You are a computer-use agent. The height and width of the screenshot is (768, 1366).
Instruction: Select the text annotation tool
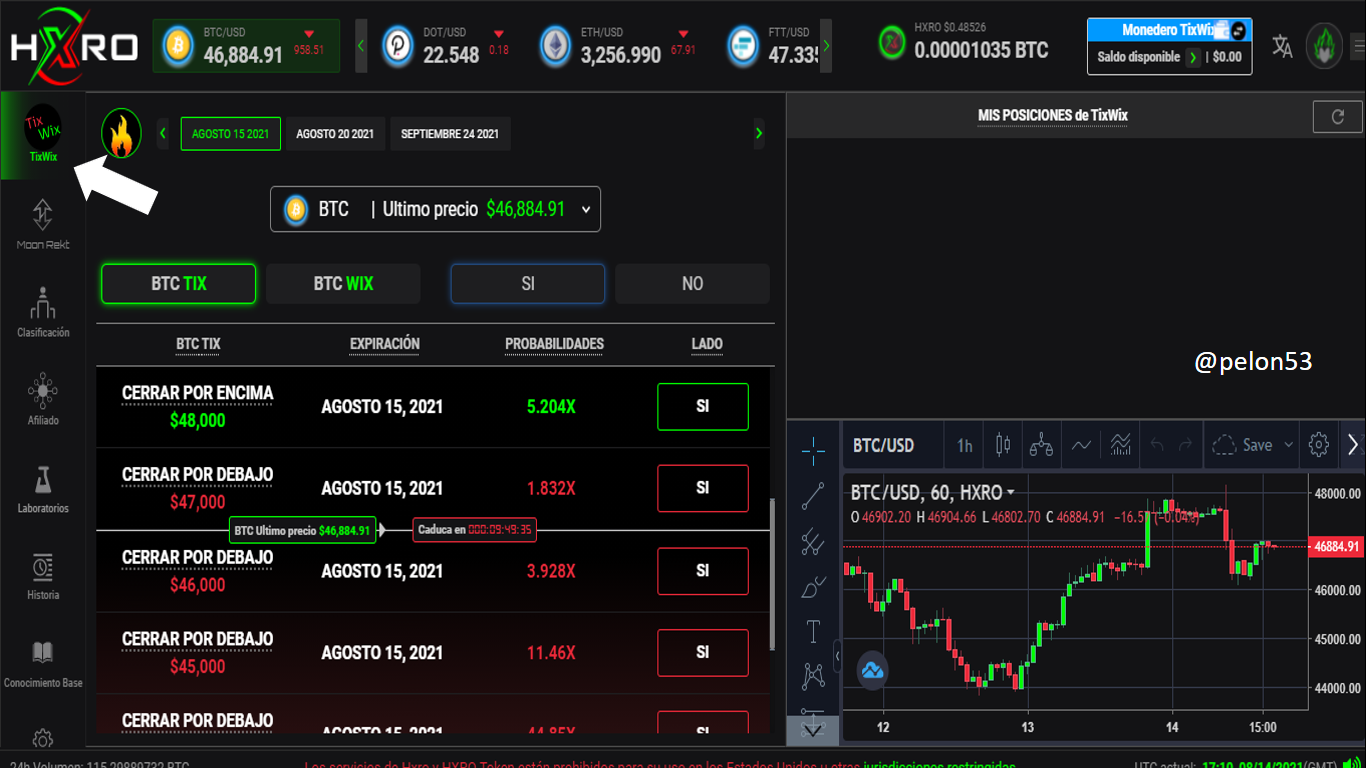(x=813, y=632)
